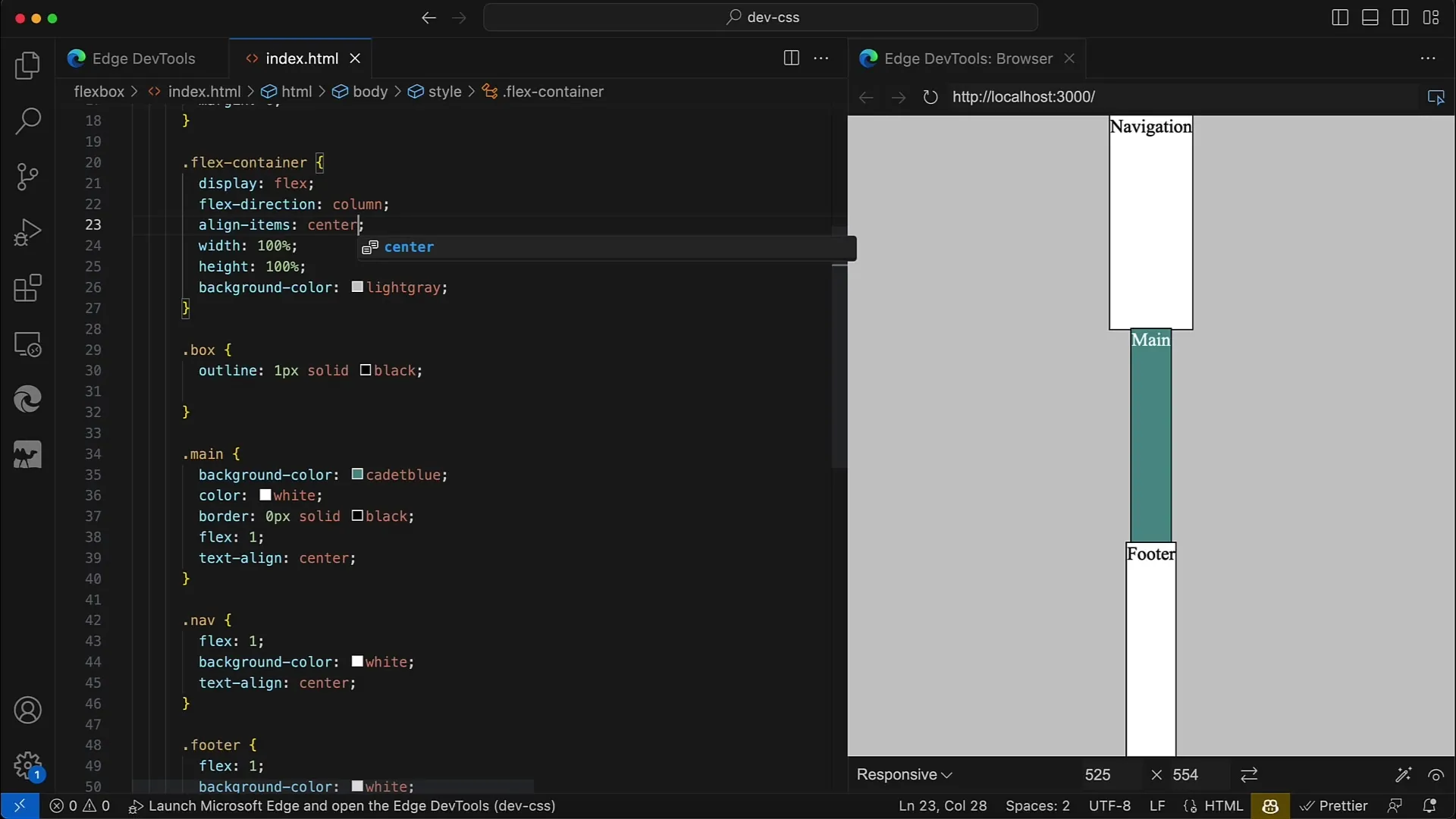
Task: Reload the localhost browser page
Action: tap(930, 97)
